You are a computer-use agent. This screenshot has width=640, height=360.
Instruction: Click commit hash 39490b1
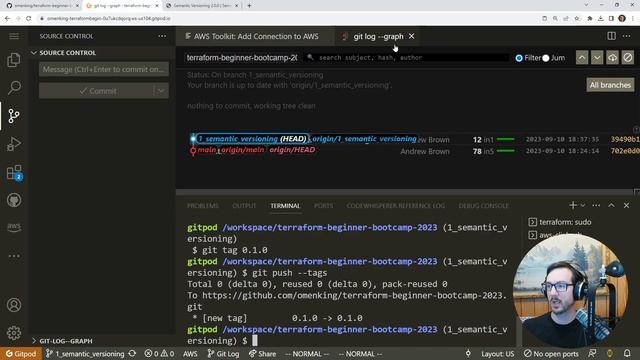point(625,139)
